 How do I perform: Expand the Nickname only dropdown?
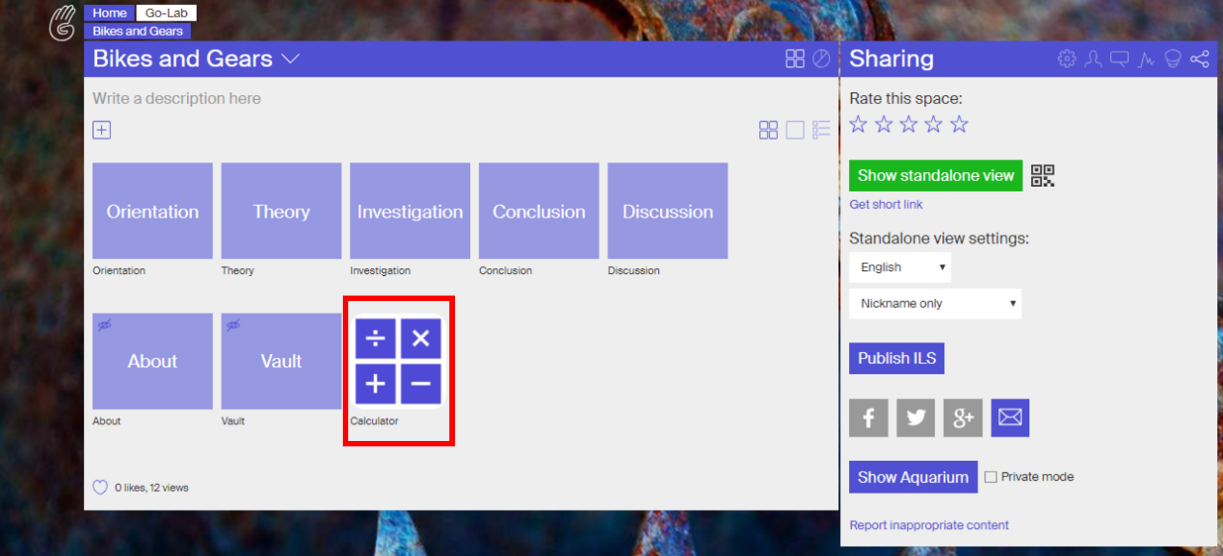935,303
